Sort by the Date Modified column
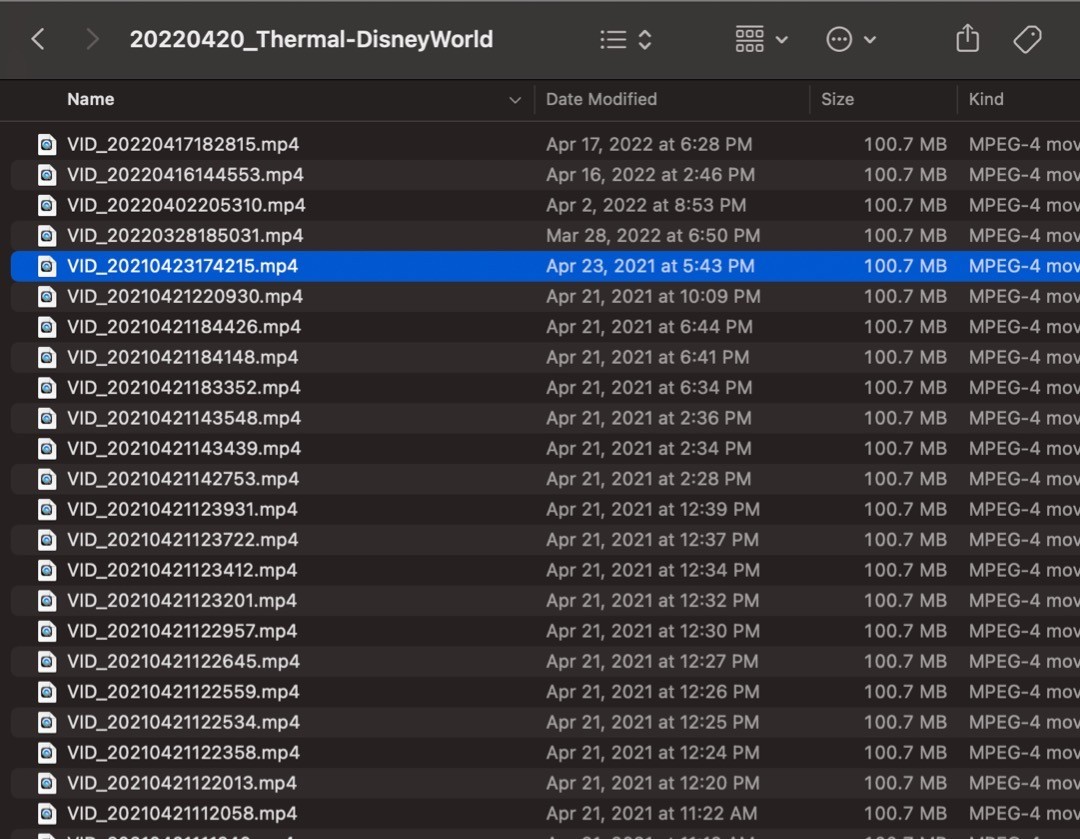Image resolution: width=1080 pixels, height=839 pixels. point(601,99)
